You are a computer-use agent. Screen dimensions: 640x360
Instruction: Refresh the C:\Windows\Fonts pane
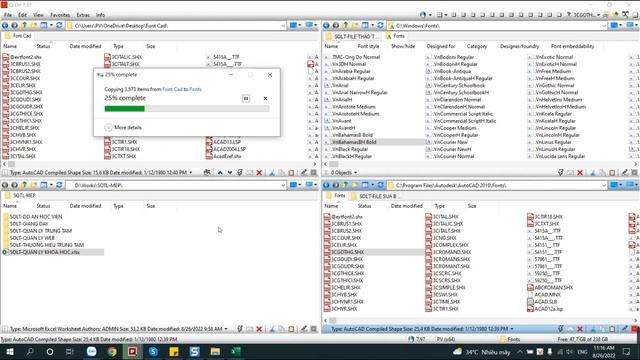[x=380, y=25]
